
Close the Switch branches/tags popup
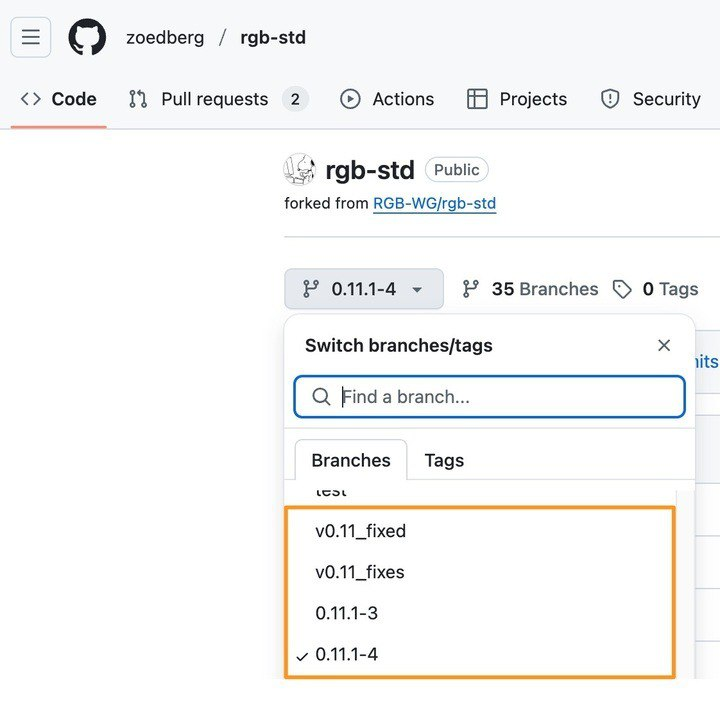click(x=664, y=345)
